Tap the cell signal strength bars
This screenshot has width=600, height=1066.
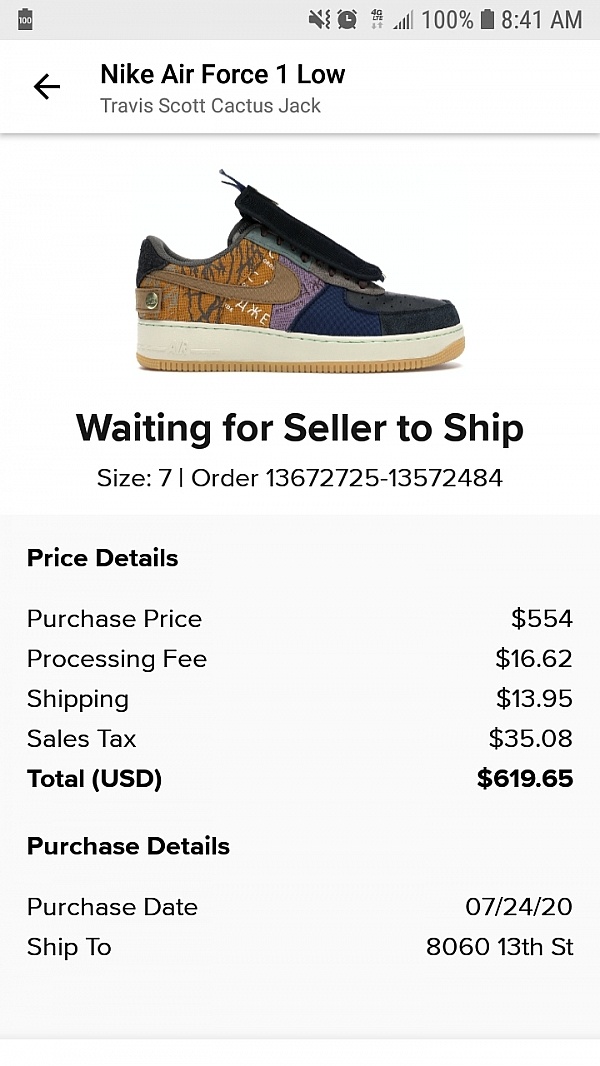click(403, 19)
